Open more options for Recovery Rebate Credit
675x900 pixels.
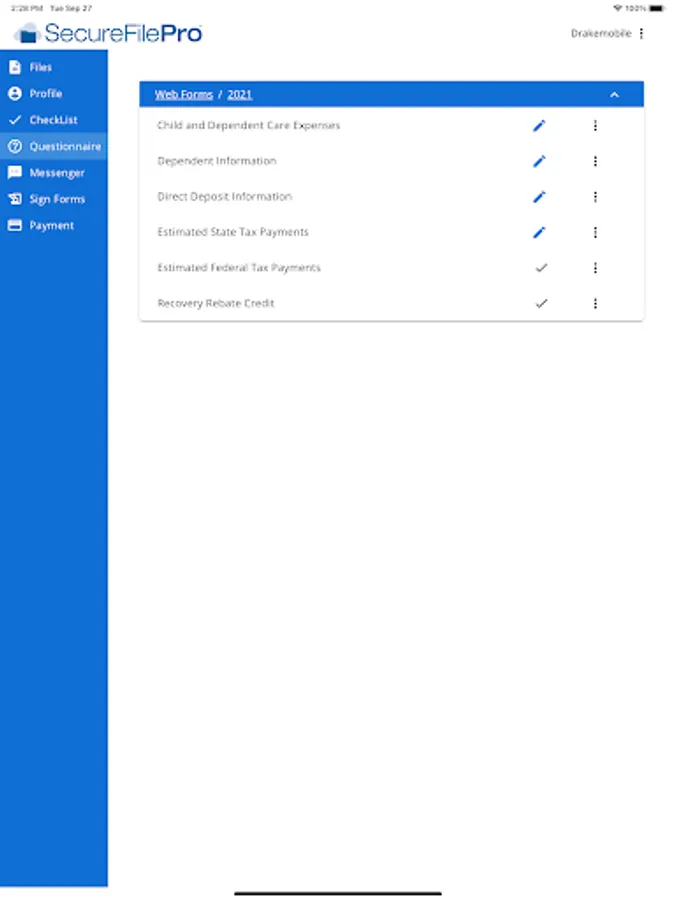coord(595,304)
